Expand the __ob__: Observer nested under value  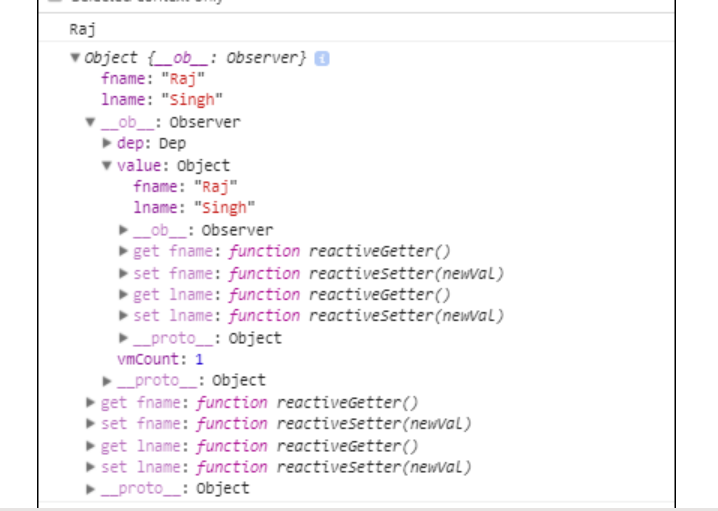[x=123, y=231]
